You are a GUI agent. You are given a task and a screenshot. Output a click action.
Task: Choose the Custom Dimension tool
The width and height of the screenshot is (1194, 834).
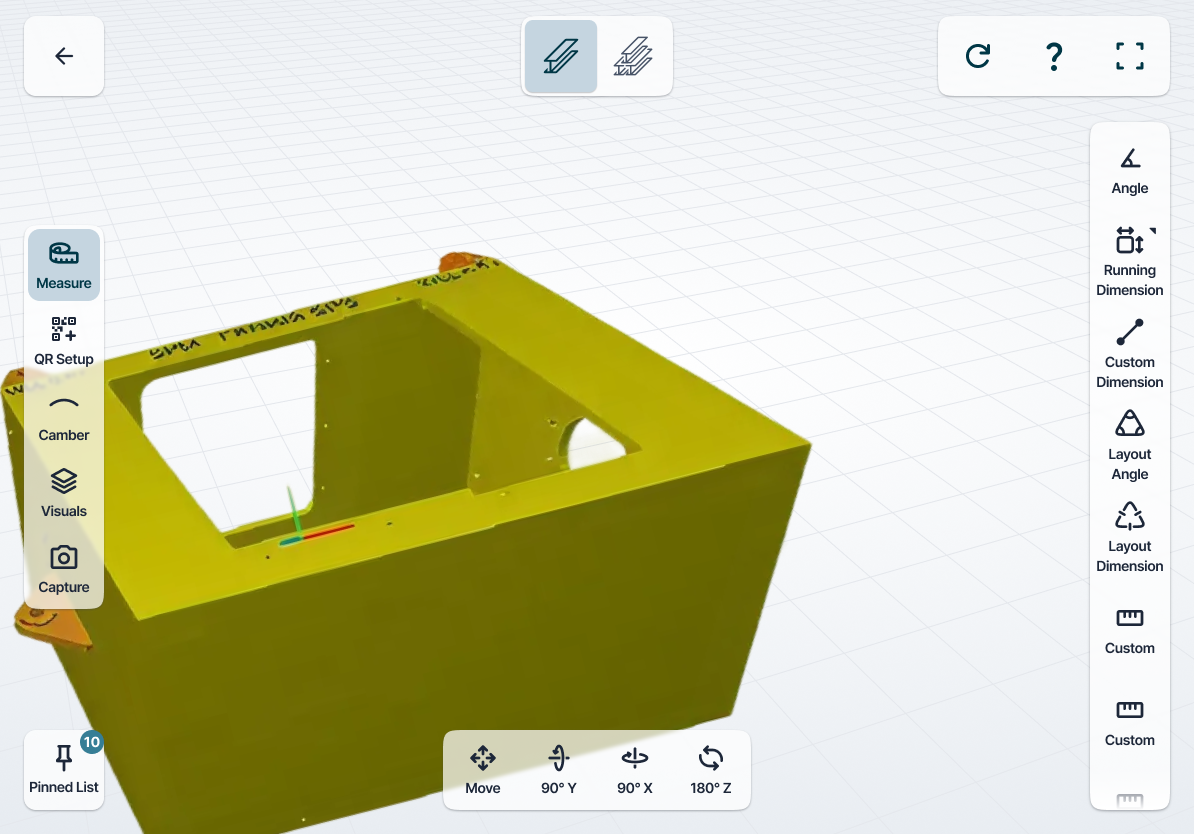click(x=1130, y=353)
